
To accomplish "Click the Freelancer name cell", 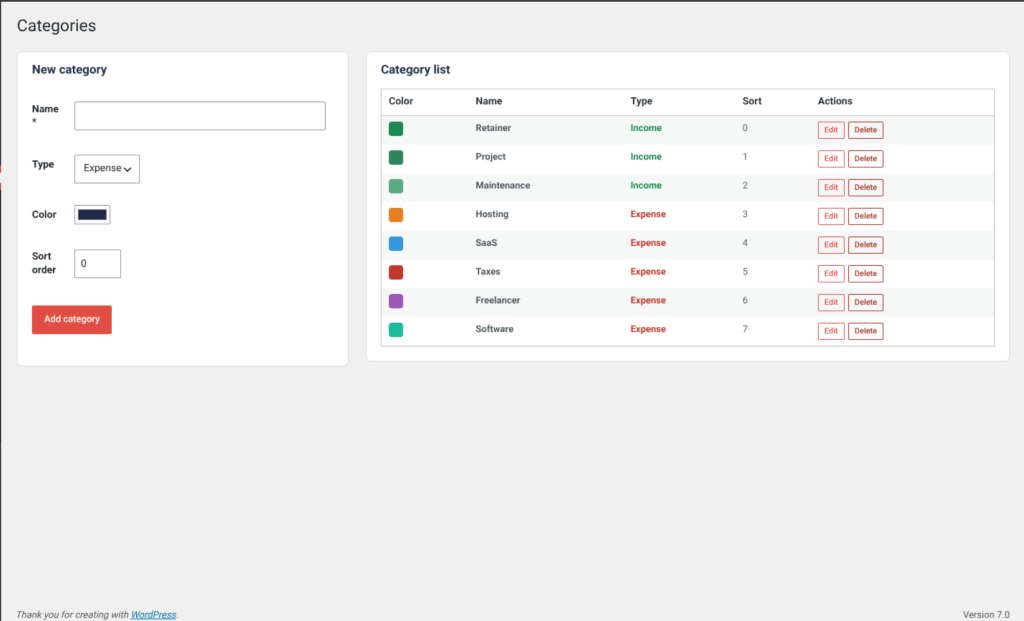I will (x=498, y=300).
